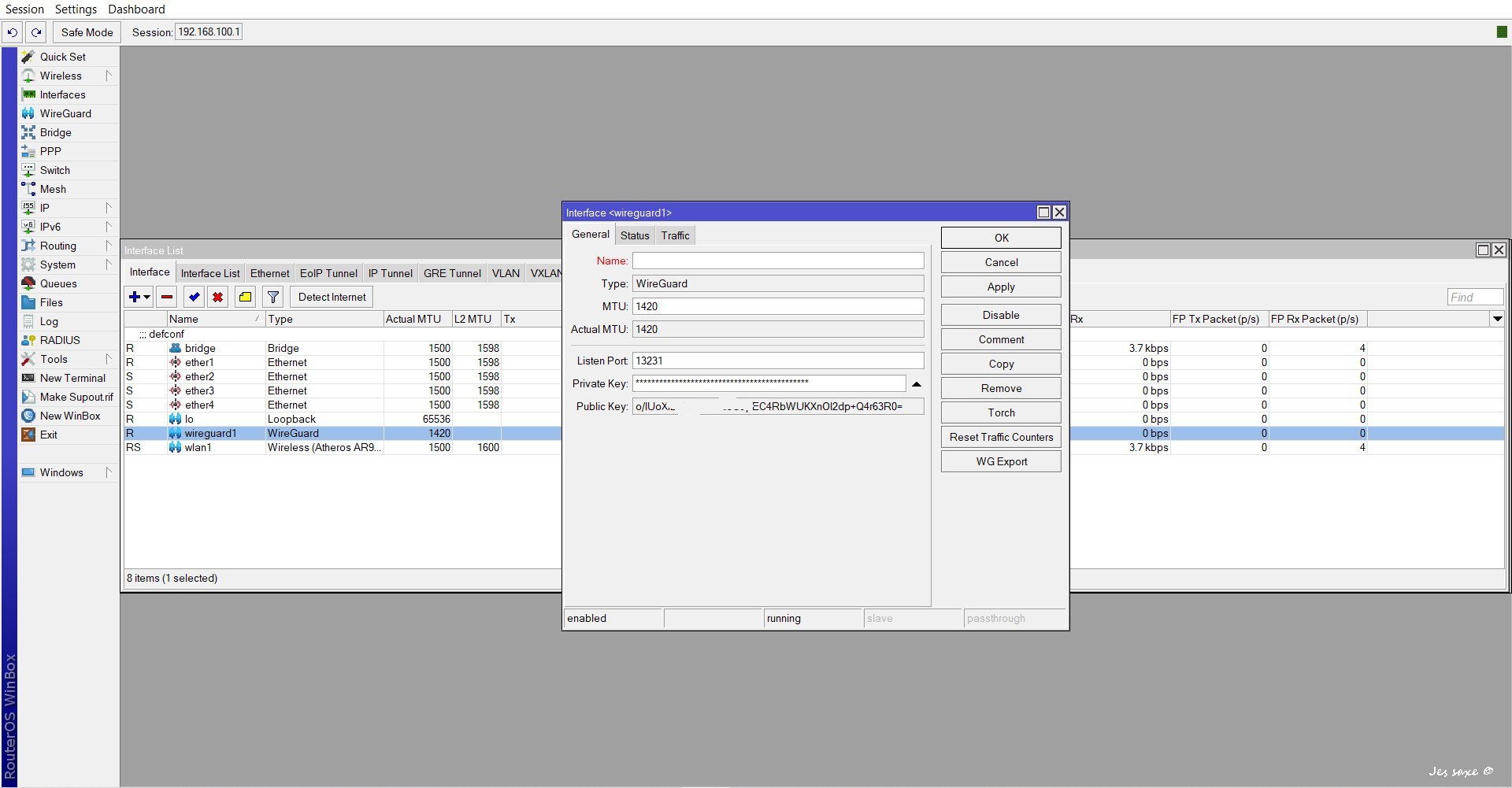Click the undo arrow icon
The image size is (1512, 788).
coord(13,32)
